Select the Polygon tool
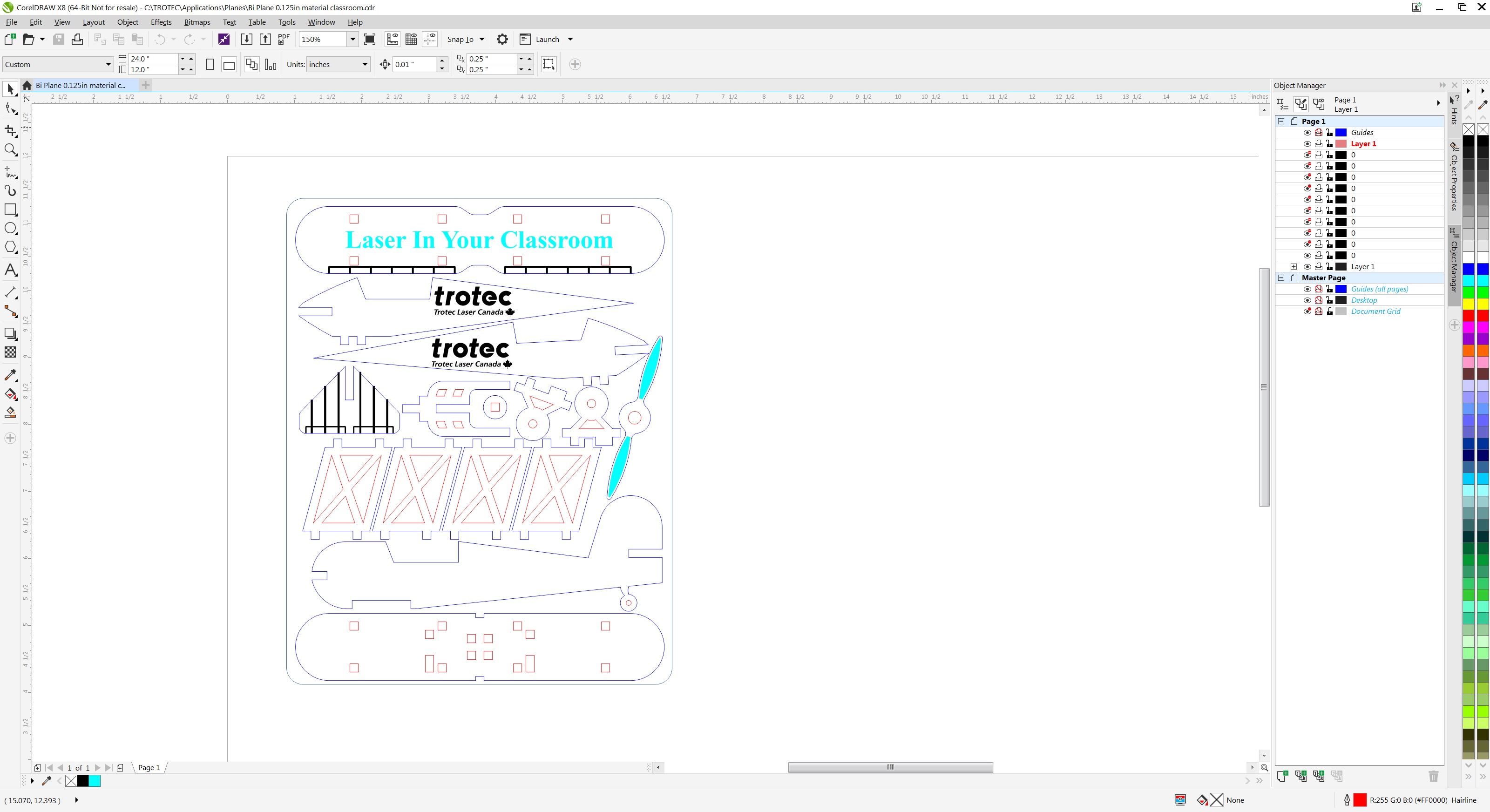The height and width of the screenshot is (812, 1490). tap(10, 248)
